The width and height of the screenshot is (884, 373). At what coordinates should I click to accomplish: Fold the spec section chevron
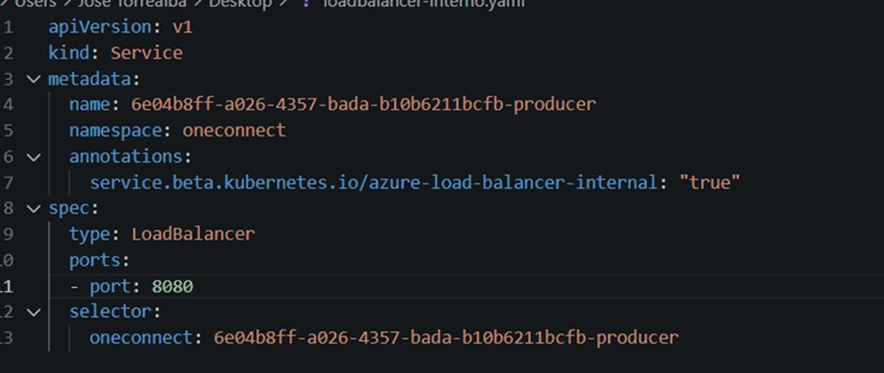(34, 209)
